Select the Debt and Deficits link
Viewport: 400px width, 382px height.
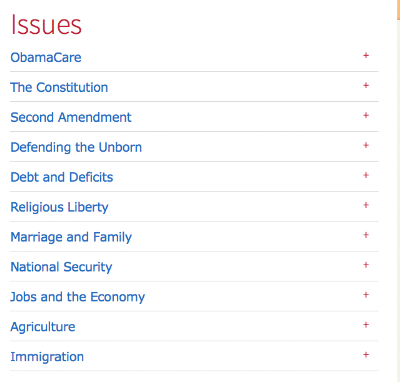[x=62, y=177]
